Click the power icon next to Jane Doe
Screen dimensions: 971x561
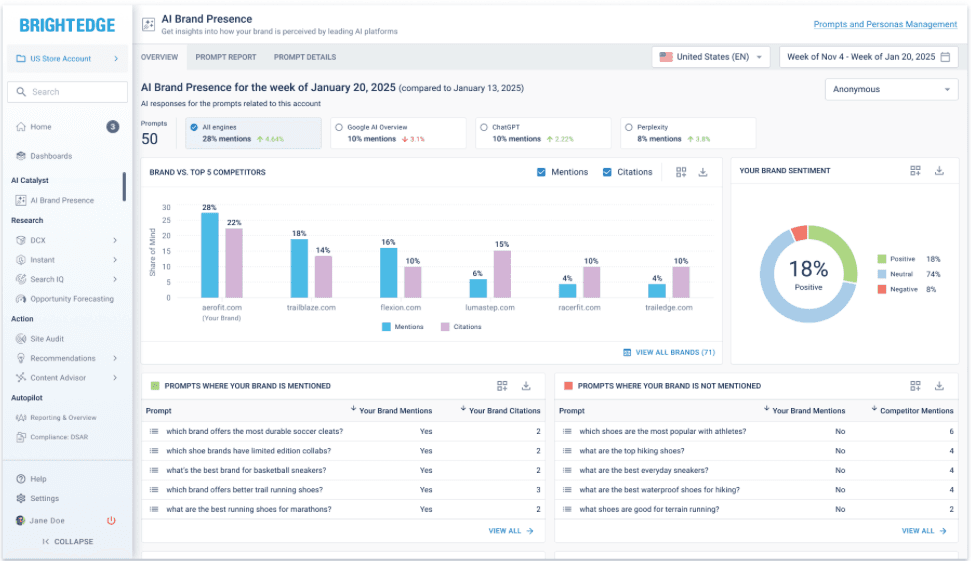pyautogui.click(x=111, y=521)
